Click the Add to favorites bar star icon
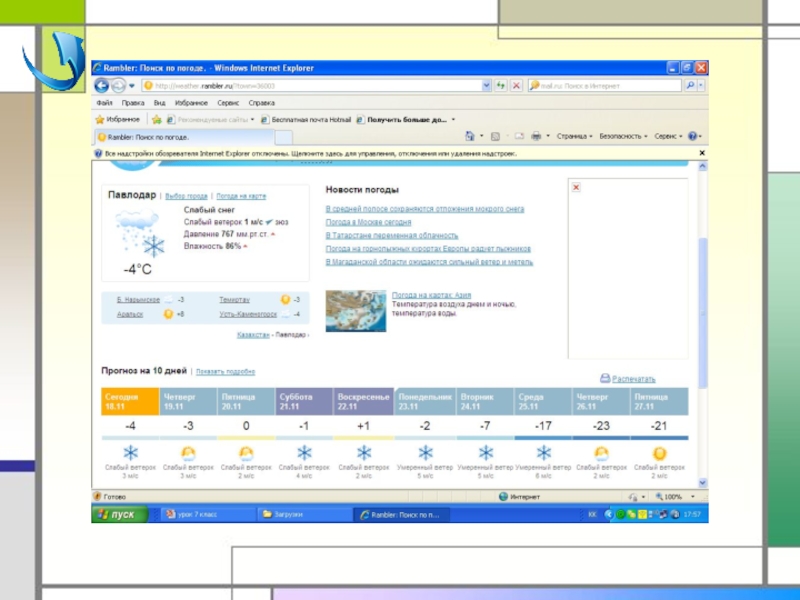This screenshot has height=600, width=800. coord(157,119)
